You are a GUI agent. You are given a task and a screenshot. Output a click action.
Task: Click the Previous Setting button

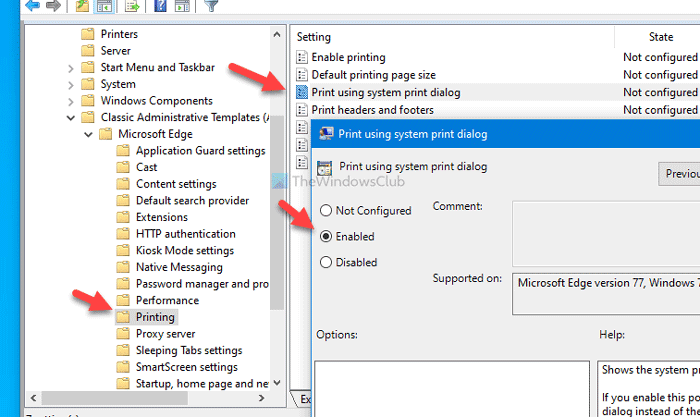(x=679, y=174)
